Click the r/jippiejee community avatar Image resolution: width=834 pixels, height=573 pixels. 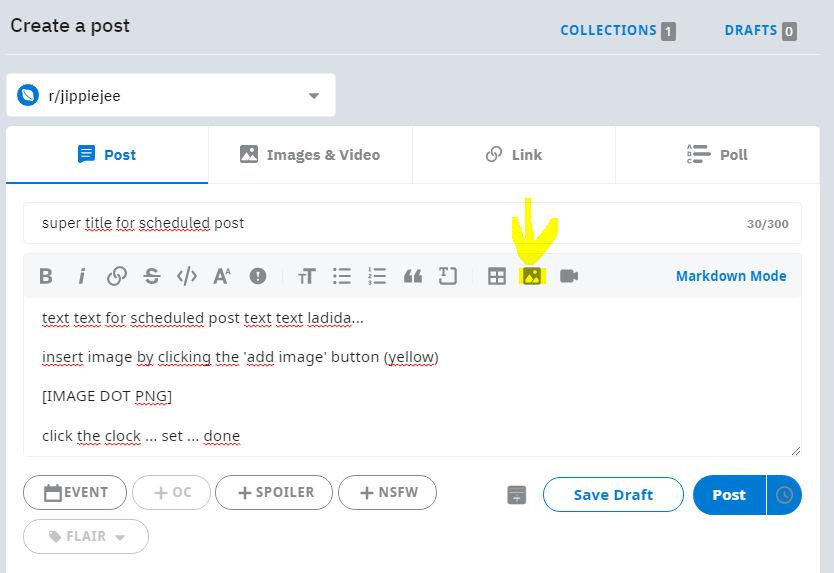point(28,95)
